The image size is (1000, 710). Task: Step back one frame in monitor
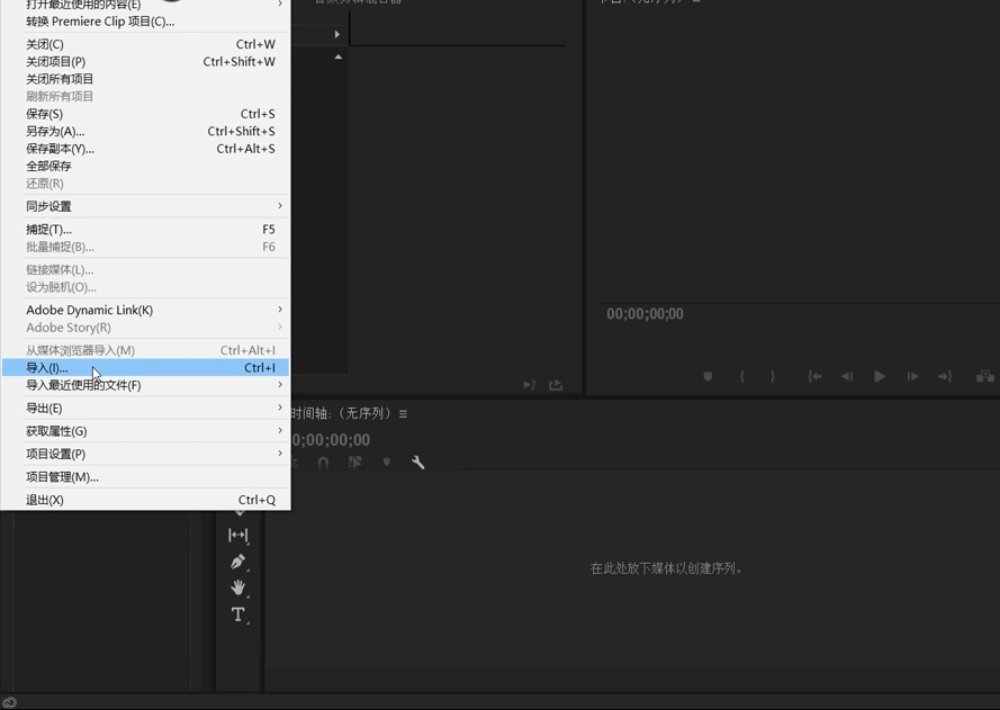click(847, 376)
